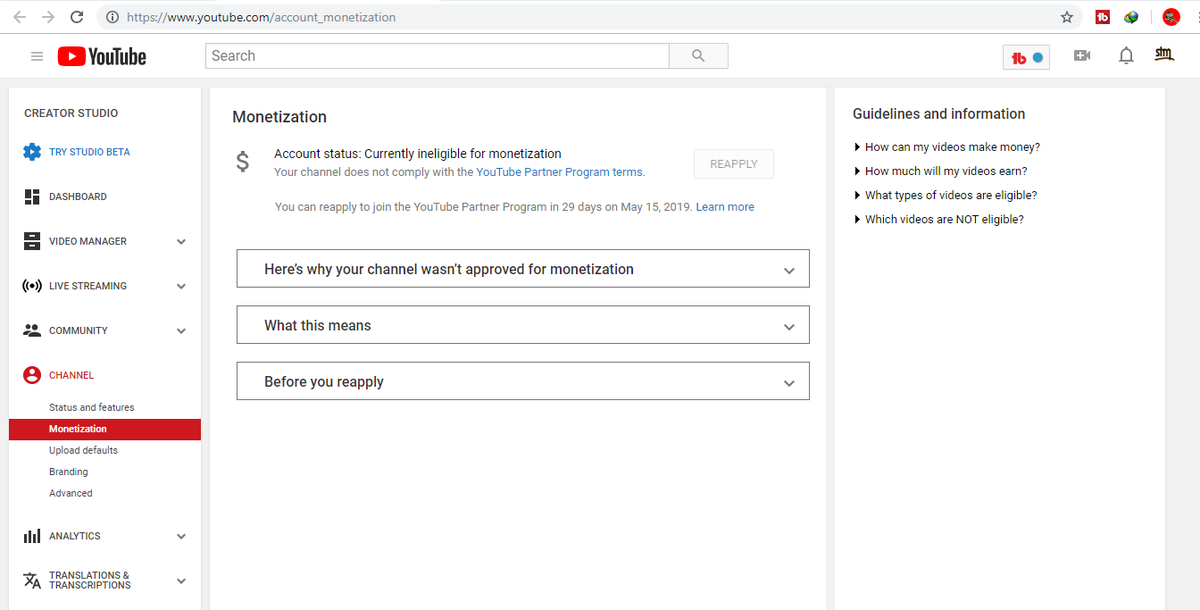Expand 'How much will my videos earn?'
The image size is (1200, 610).
[x=941, y=171]
